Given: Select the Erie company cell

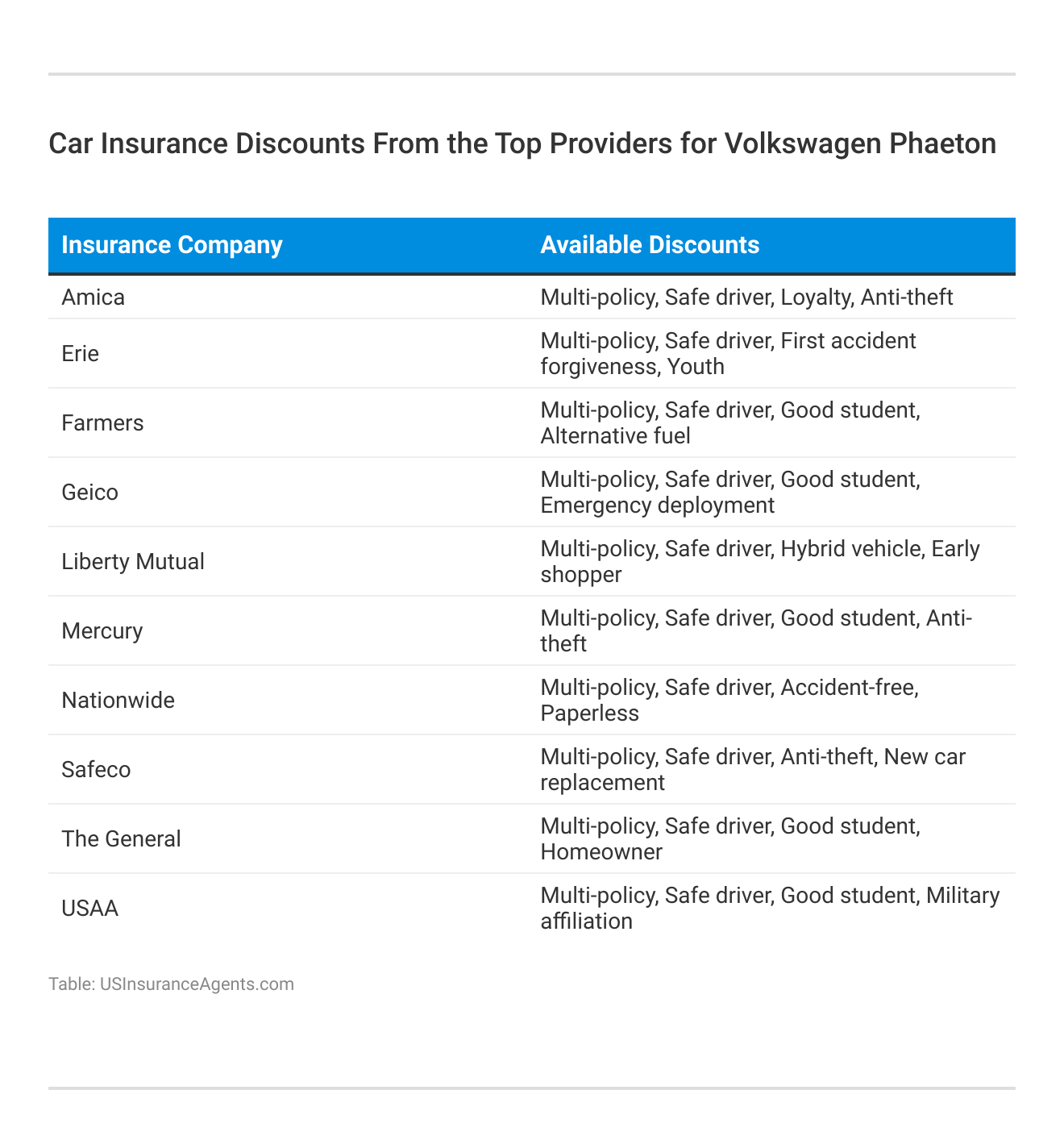Looking at the screenshot, I should tap(81, 353).
